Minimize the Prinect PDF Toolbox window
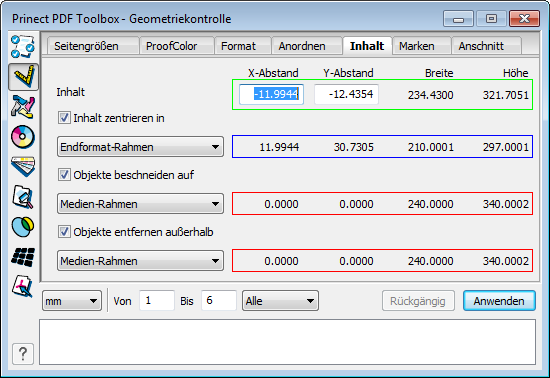Image resolution: width=550 pixels, height=378 pixels. [x=458, y=19]
